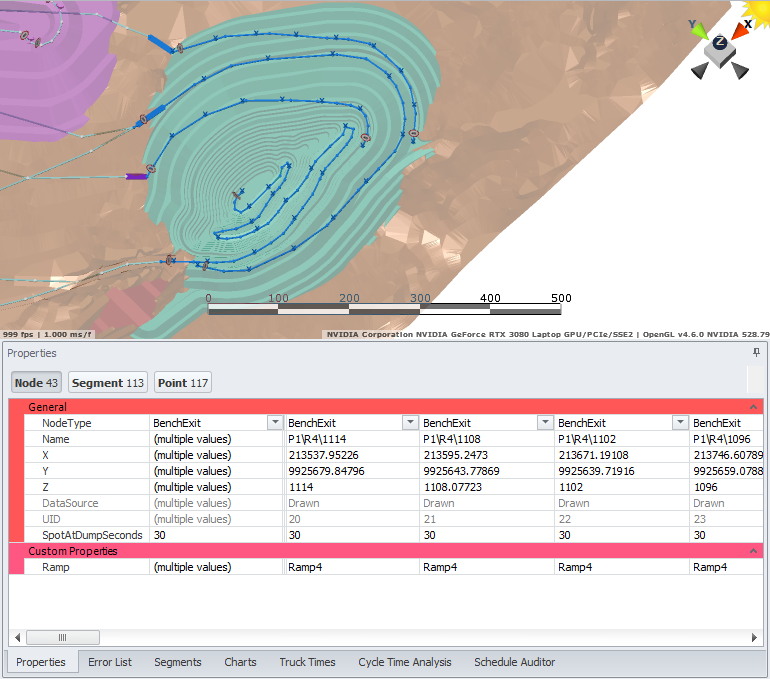Open the NodeType dropdown in the multiple values column
770x679 pixels.
tap(275, 423)
